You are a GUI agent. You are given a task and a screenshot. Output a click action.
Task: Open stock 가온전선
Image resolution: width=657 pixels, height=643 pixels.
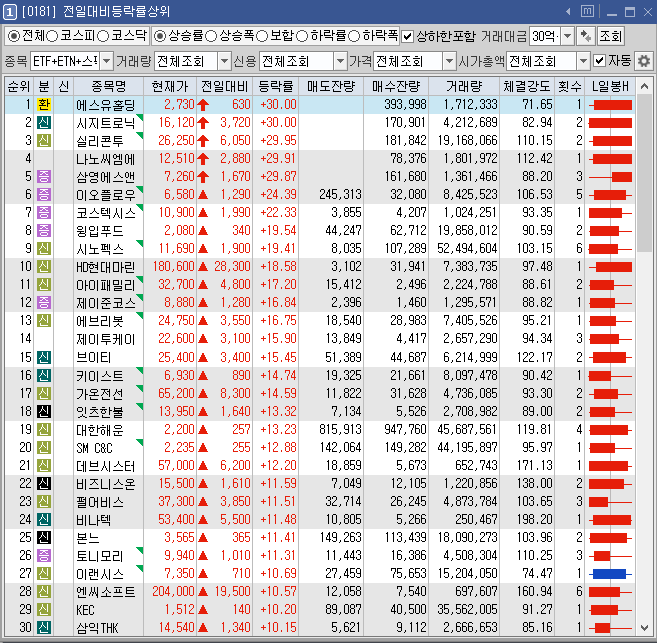tap(100, 394)
